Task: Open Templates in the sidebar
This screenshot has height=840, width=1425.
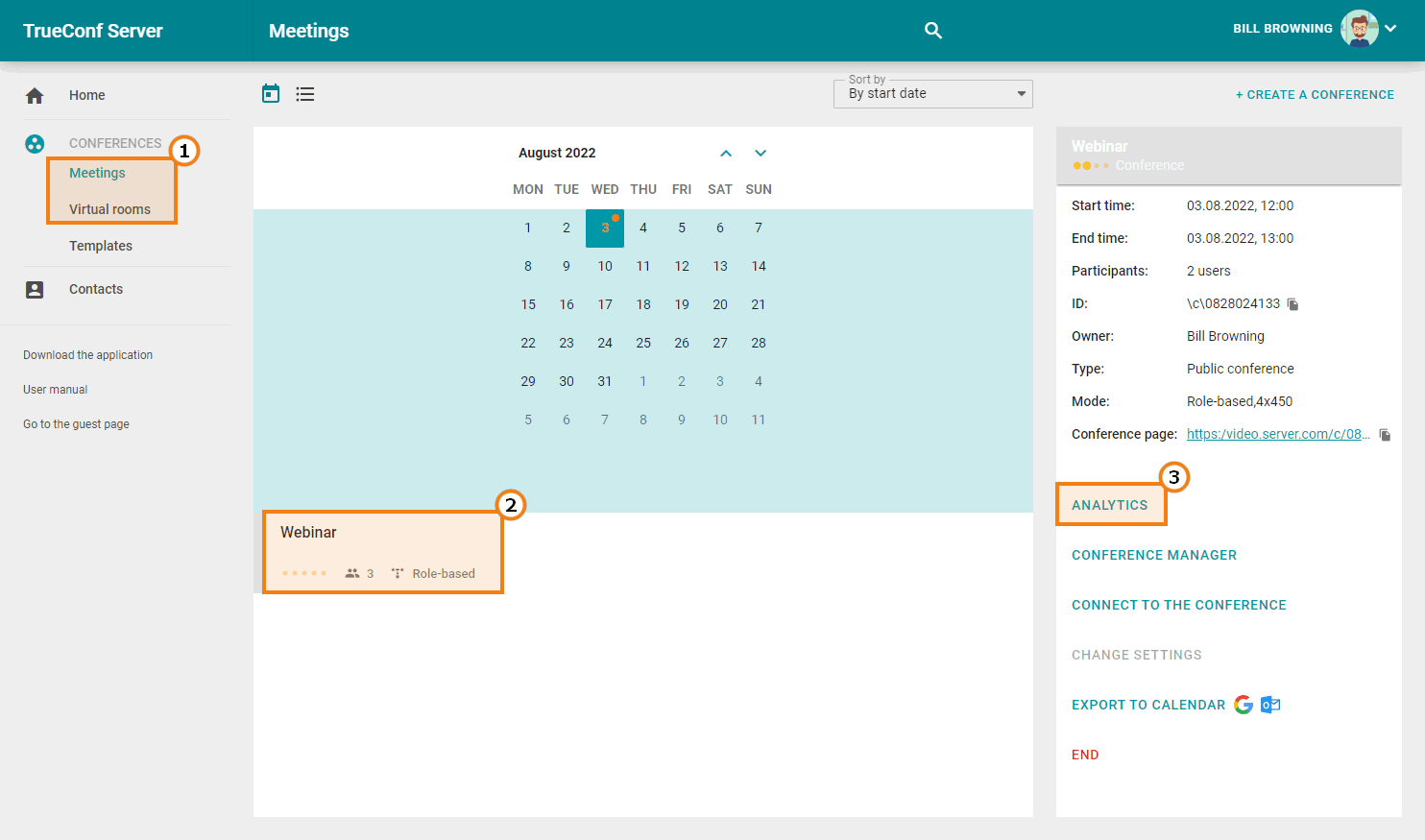Action: pyautogui.click(x=101, y=246)
